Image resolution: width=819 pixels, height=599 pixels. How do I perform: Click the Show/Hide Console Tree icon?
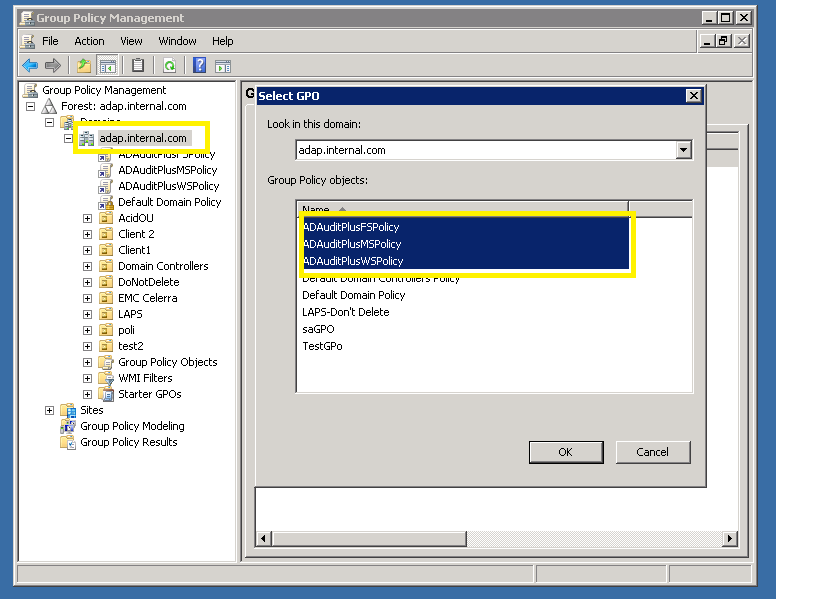pyautogui.click(x=107, y=66)
